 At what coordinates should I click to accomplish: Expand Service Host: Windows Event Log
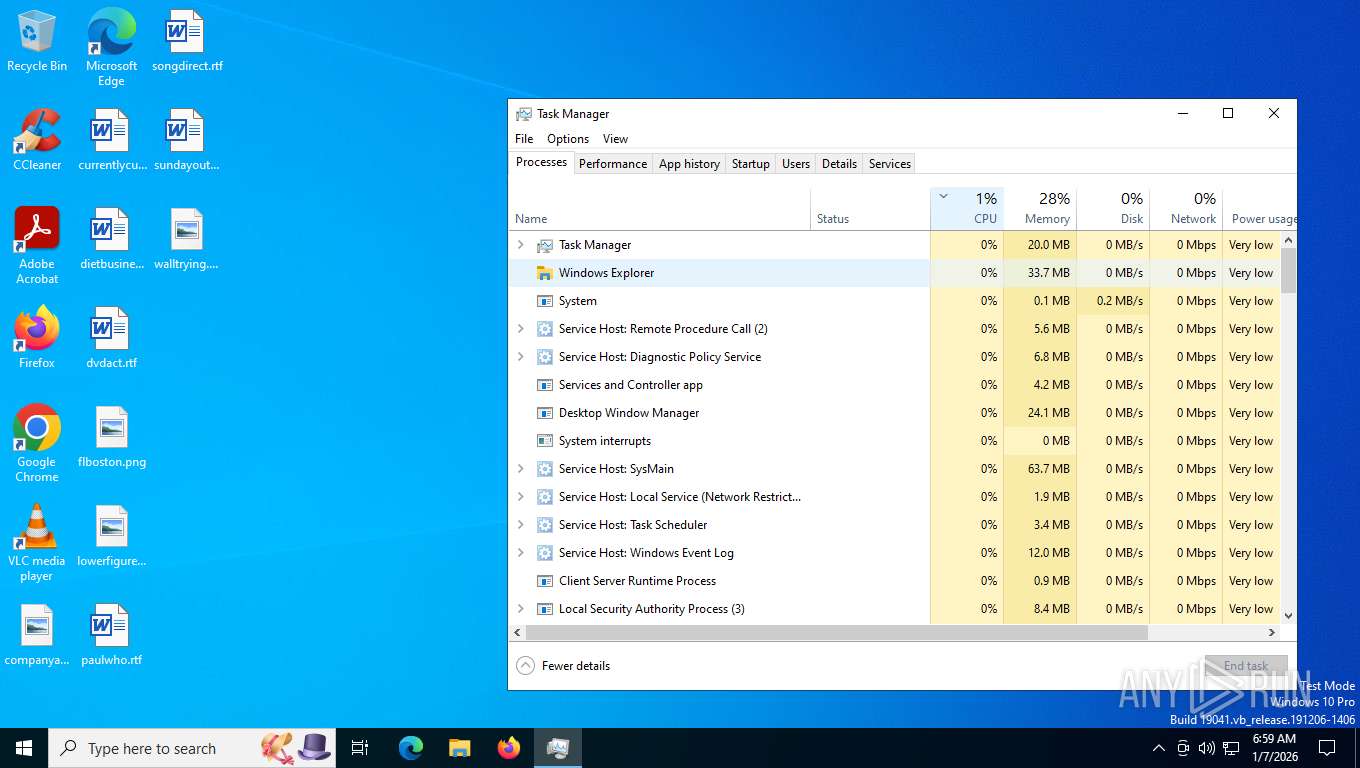pyautogui.click(x=520, y=553)
